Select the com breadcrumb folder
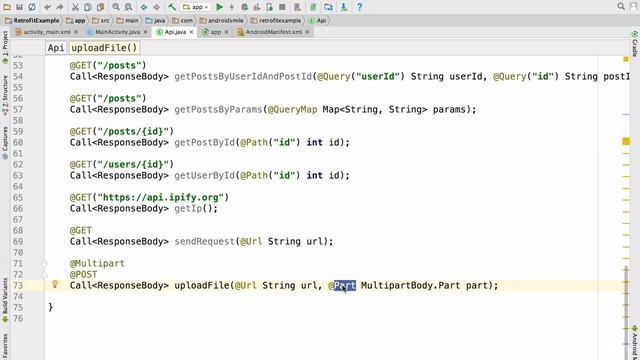This screenshot has width=640, height=360. point(182,20)
